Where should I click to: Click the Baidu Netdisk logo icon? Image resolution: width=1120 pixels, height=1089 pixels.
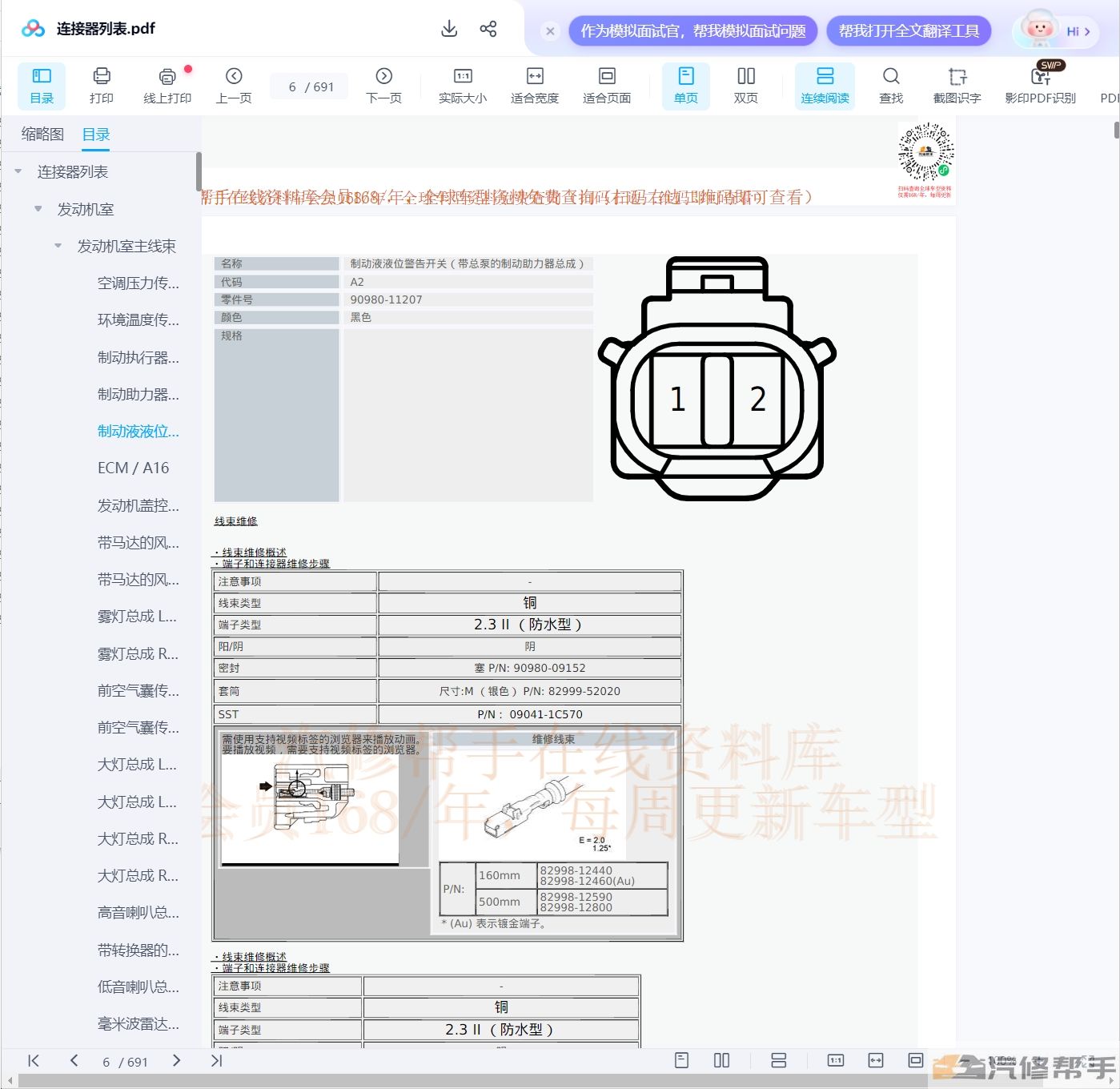[33, 29]
